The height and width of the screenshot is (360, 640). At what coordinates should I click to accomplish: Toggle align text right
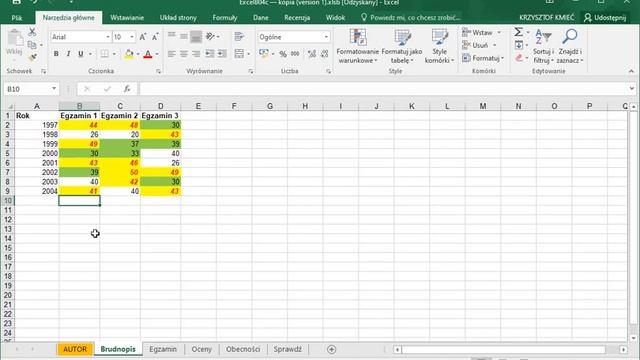pyautogui.click(x=196, y=54)
